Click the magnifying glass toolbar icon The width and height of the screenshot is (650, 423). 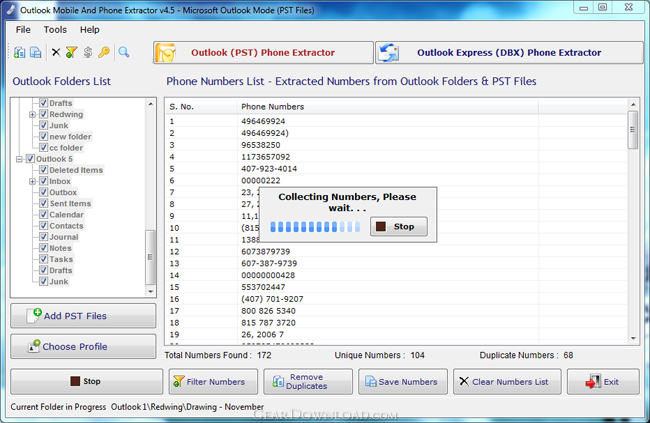pyautogui.click(x=124, y=52)
